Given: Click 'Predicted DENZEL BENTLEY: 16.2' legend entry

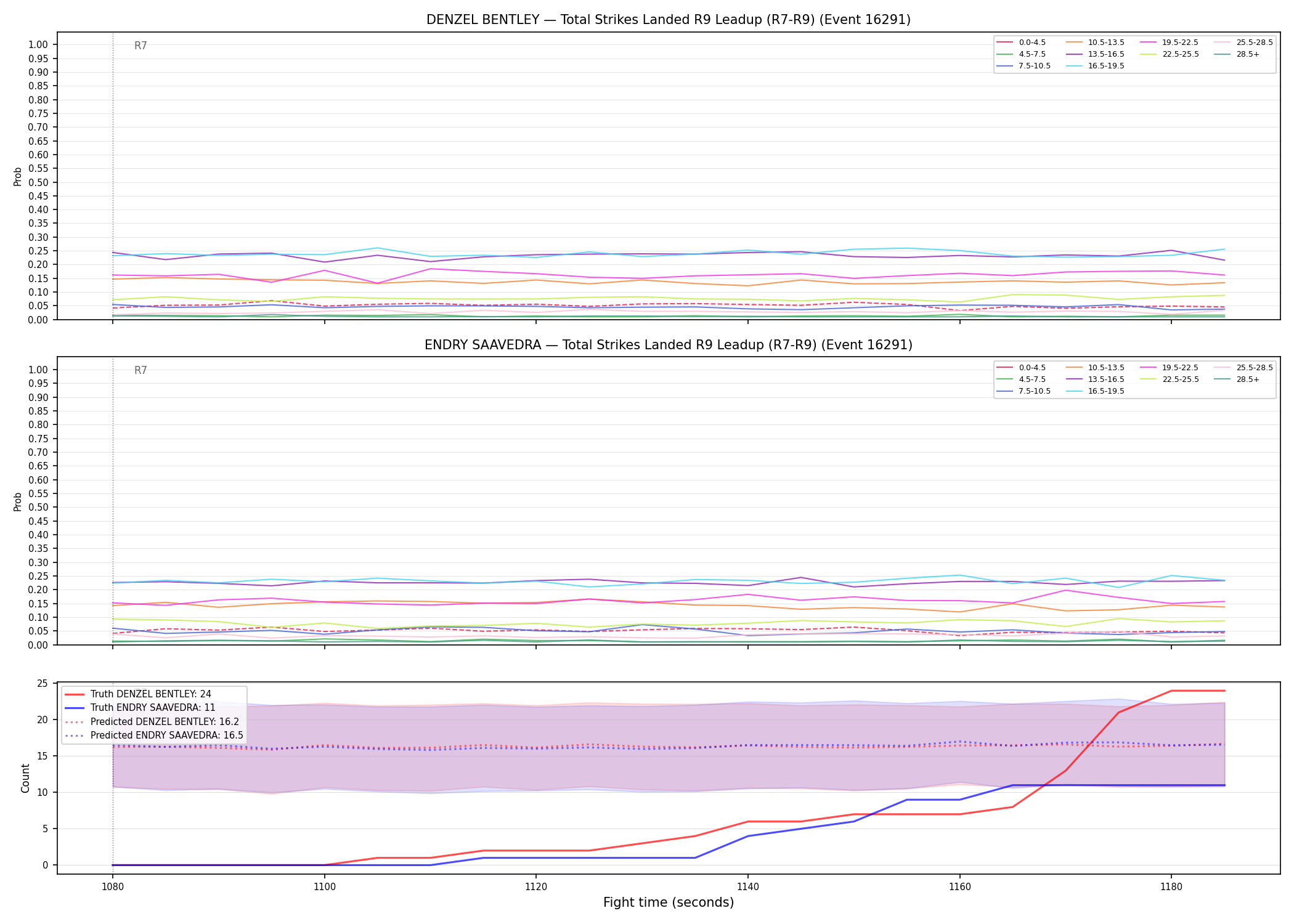Looking at the screenshot, I should 152,722.
